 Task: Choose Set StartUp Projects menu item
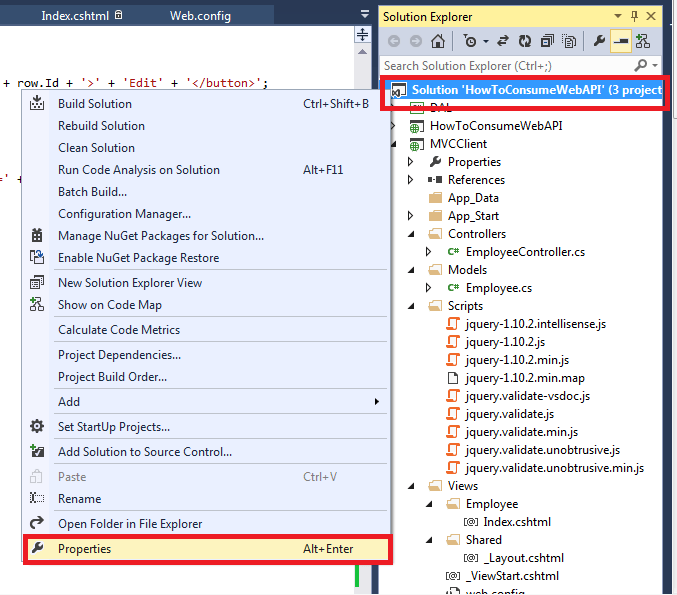click(206, 427)
